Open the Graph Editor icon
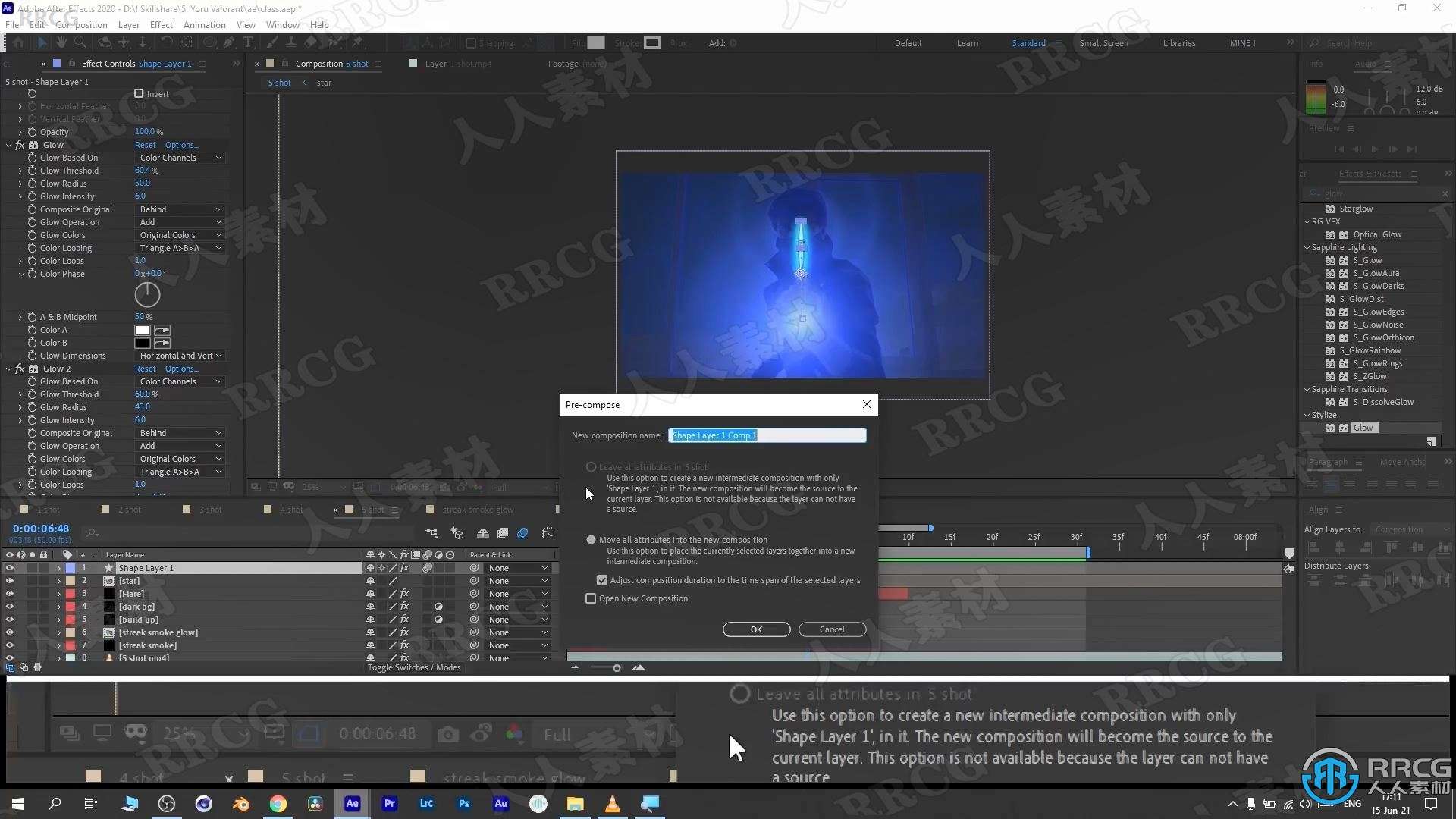The height and width of the screenshot is (819, 1456). pos(548,534)
